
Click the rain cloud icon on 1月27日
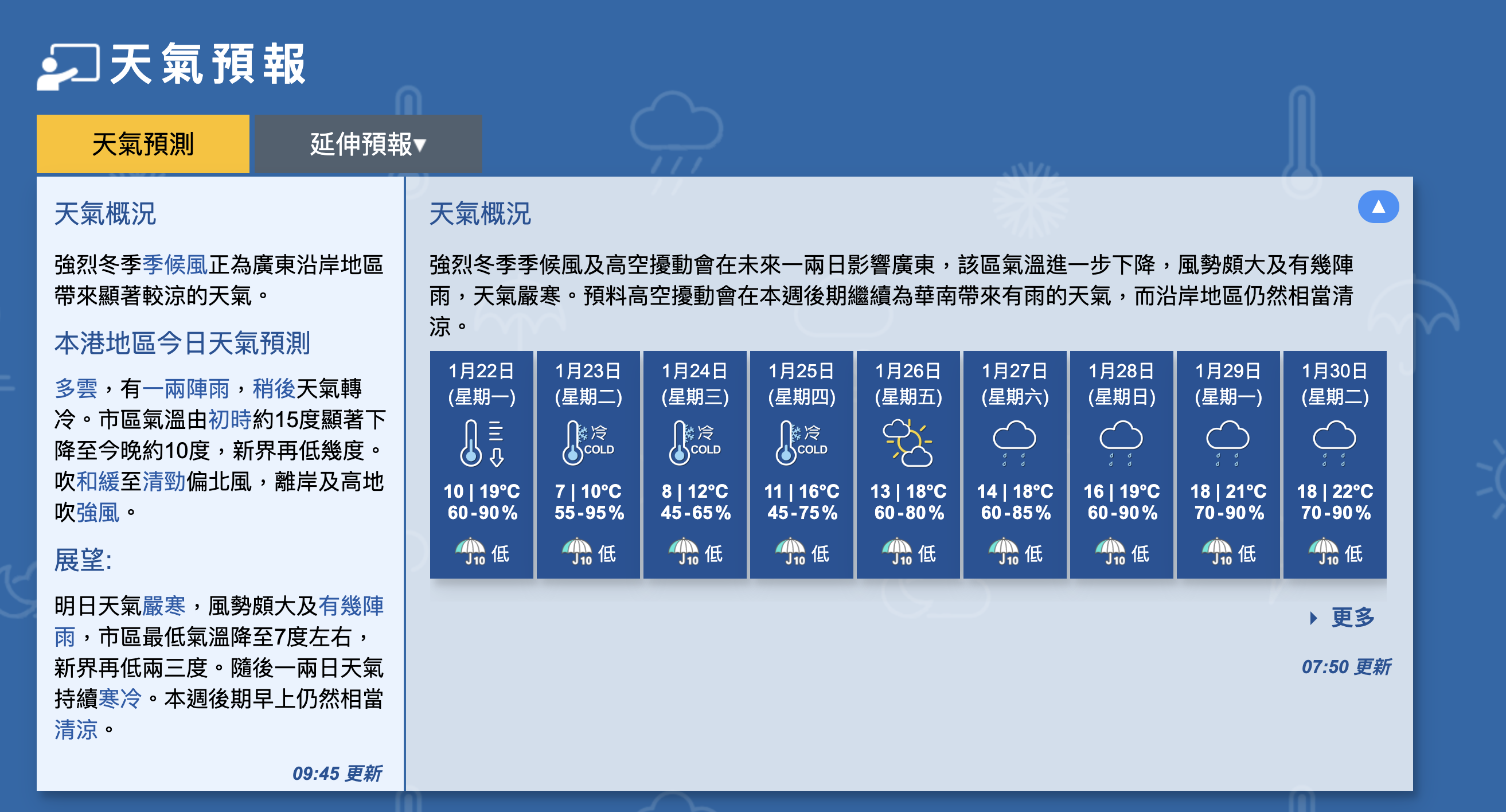[1015, 440]
